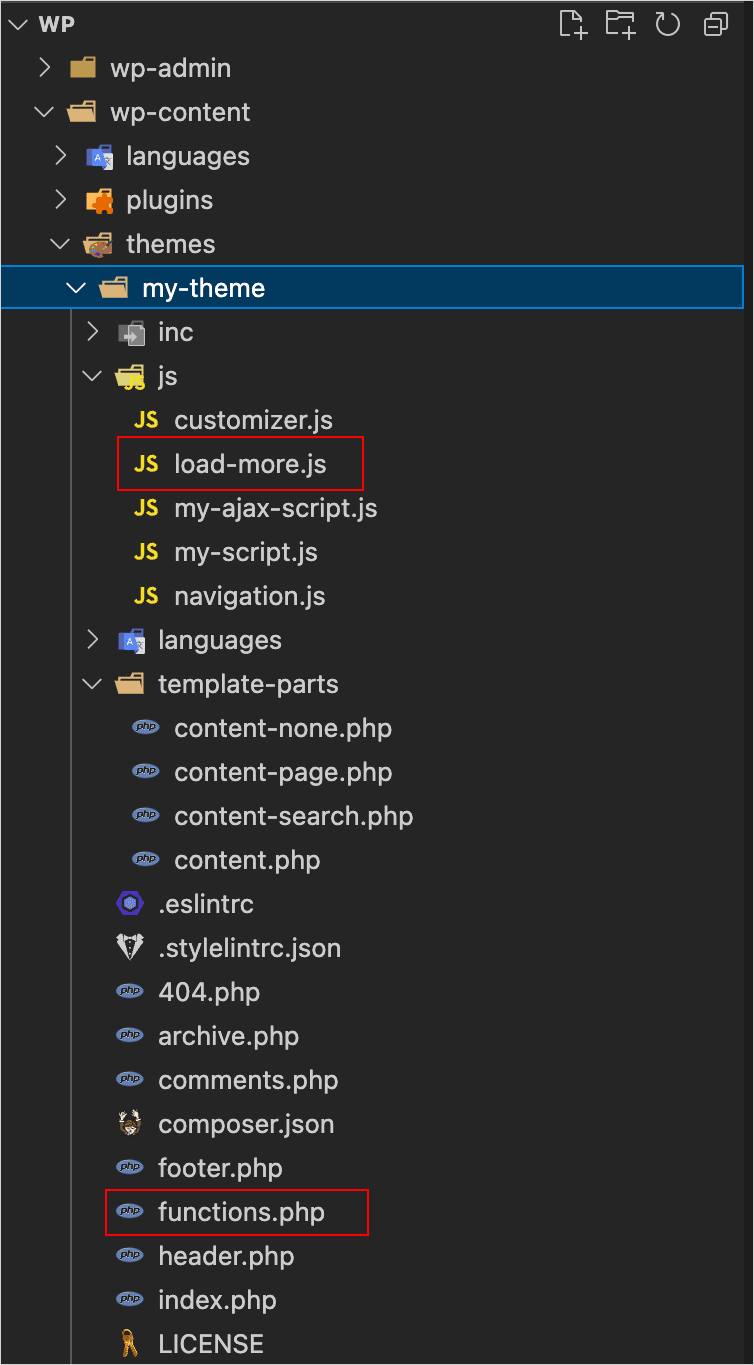Collapse all folders in Explorer
The width and height of the screenshot is (754, 1365).
pos(716,24)
